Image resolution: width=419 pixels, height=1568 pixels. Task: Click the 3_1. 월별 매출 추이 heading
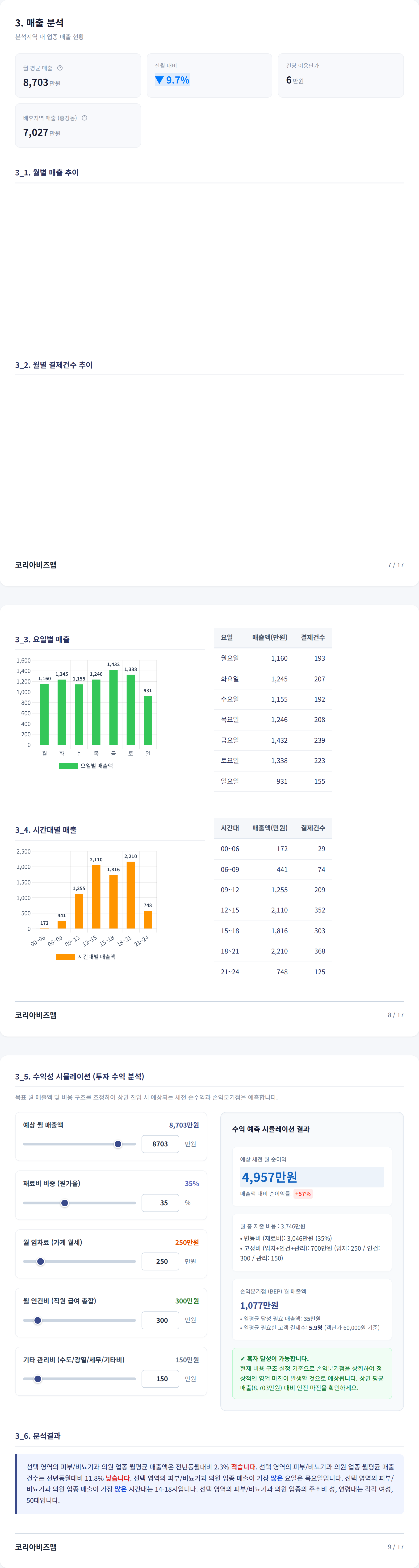pos(47,172)
